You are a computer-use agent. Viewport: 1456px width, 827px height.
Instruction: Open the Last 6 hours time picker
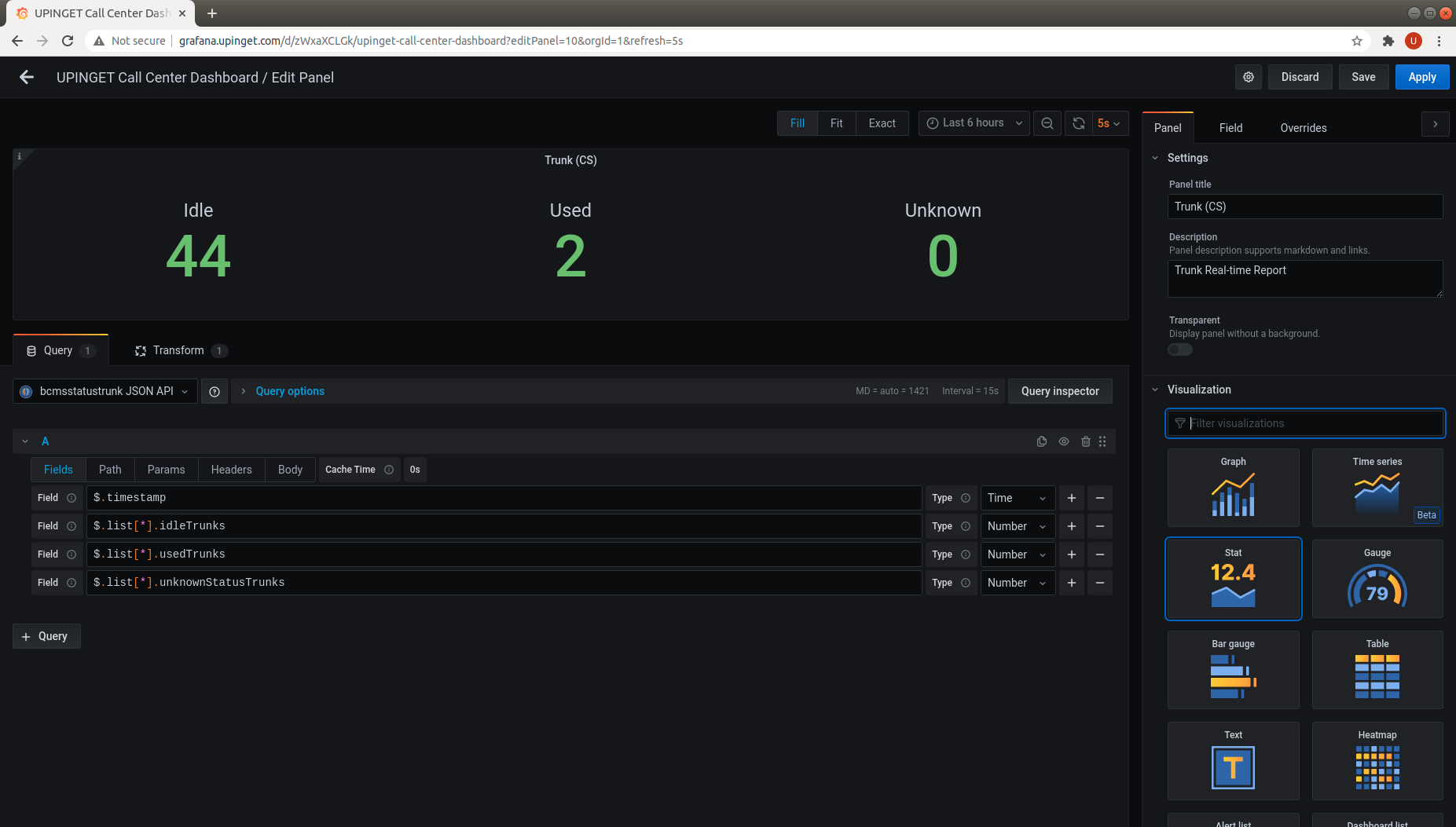click(974, 123)
